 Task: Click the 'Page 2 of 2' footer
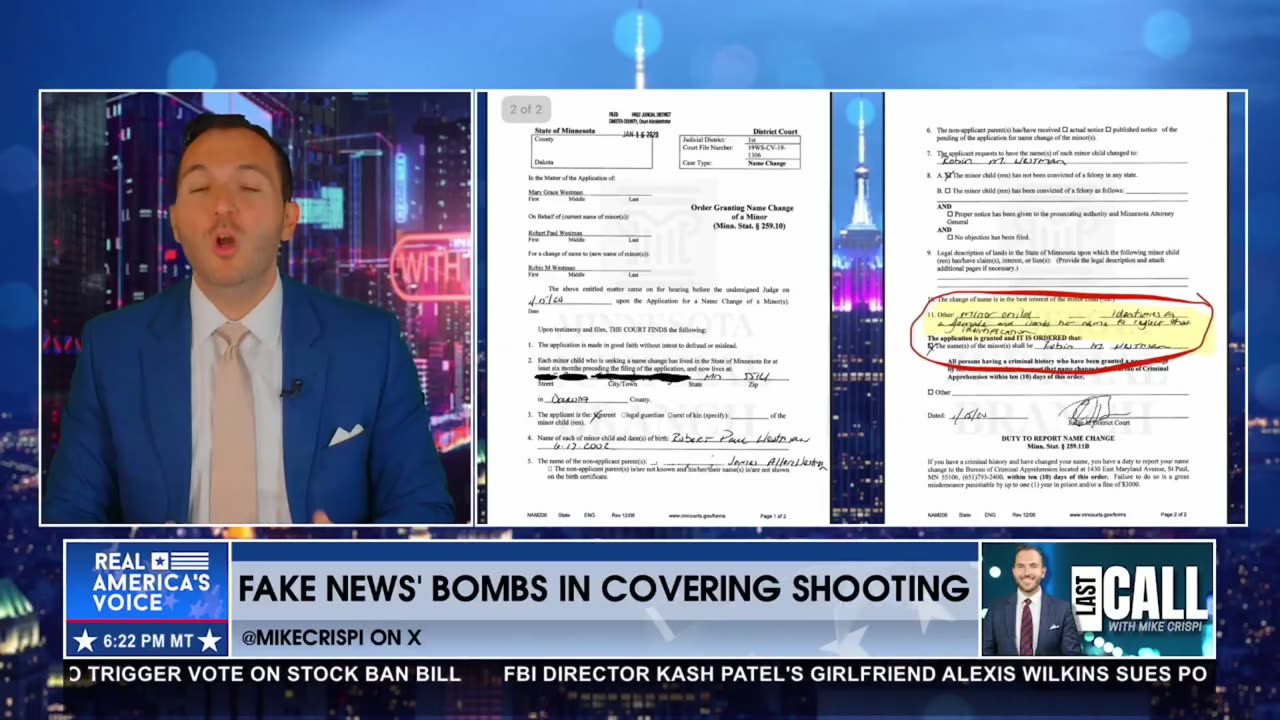tap(1172, 514)
